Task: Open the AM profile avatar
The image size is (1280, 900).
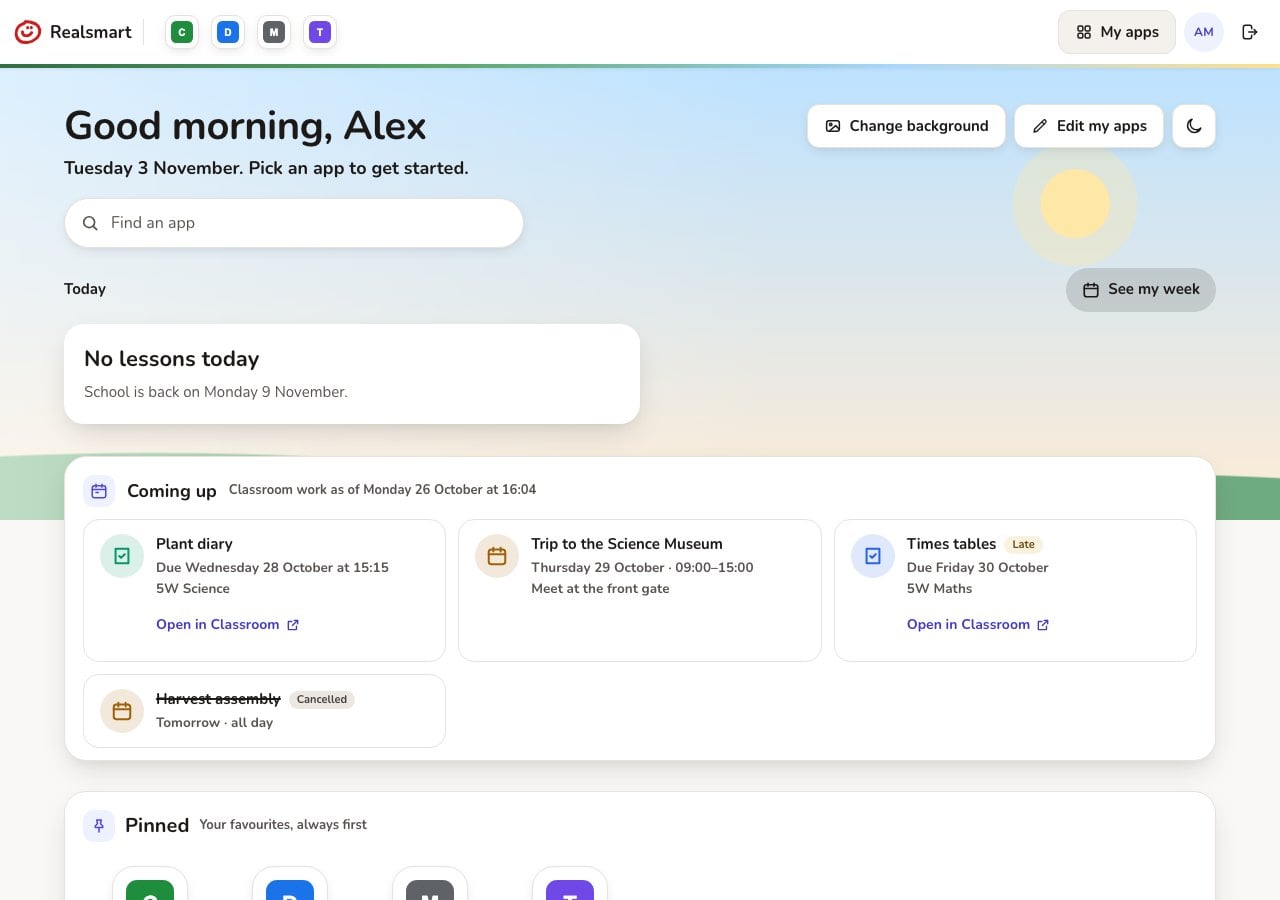Action: [x=1204, y=32]
